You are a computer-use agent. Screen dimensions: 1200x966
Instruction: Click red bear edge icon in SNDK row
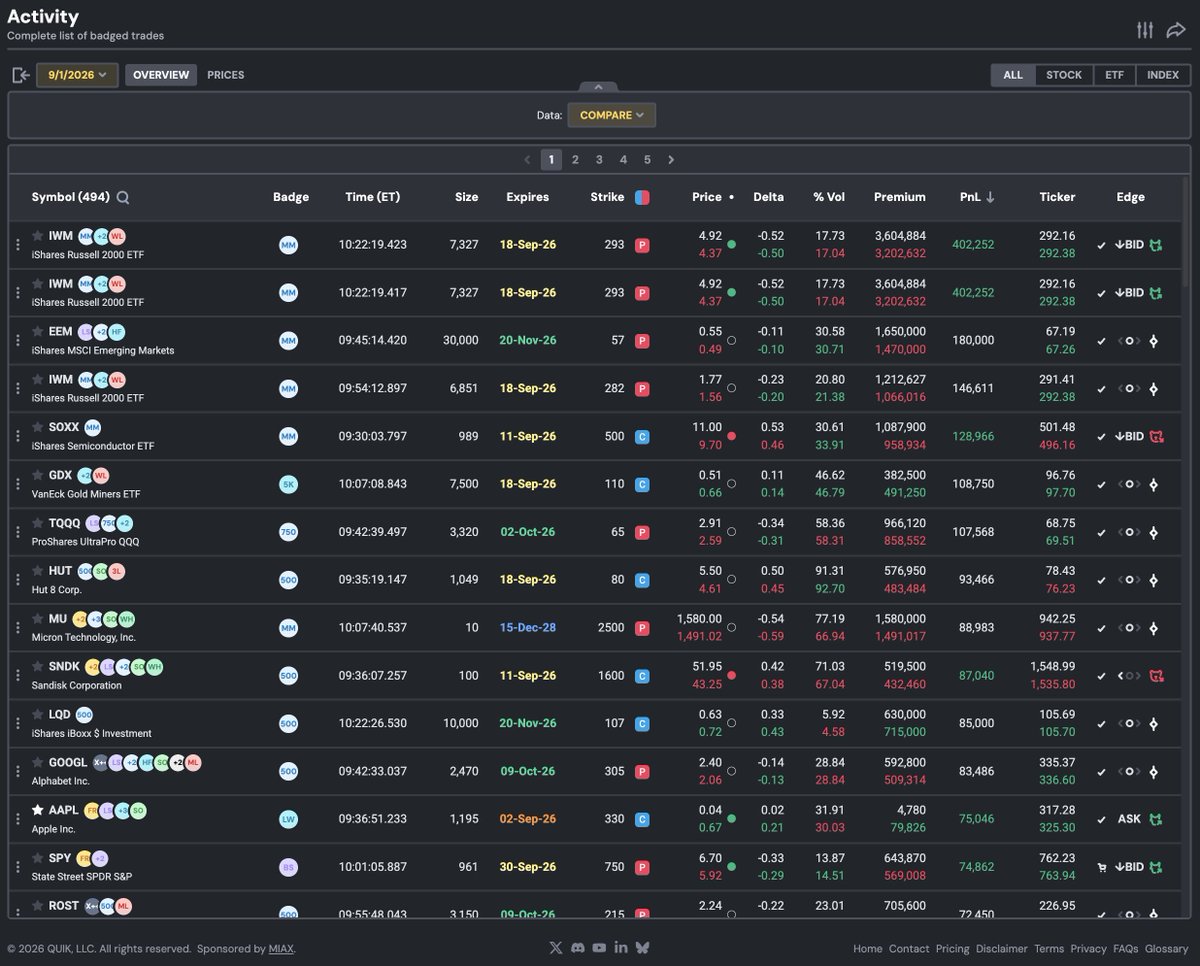tap(1156, 676)
